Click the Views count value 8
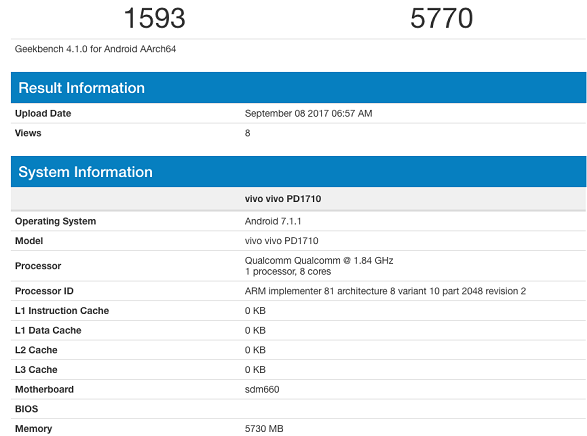Screen dimensions: 587x436 tap(247, 133)
